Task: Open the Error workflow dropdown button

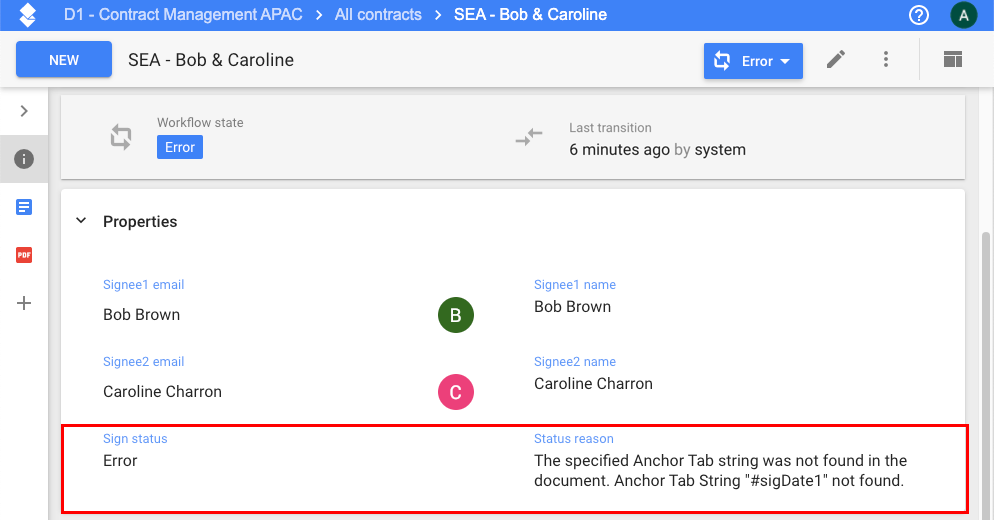Action: click(x=753, y=61)
